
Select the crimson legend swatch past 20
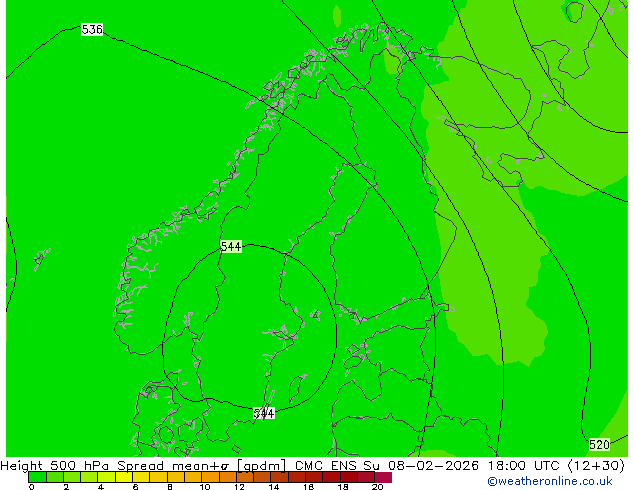pos(383,477)
